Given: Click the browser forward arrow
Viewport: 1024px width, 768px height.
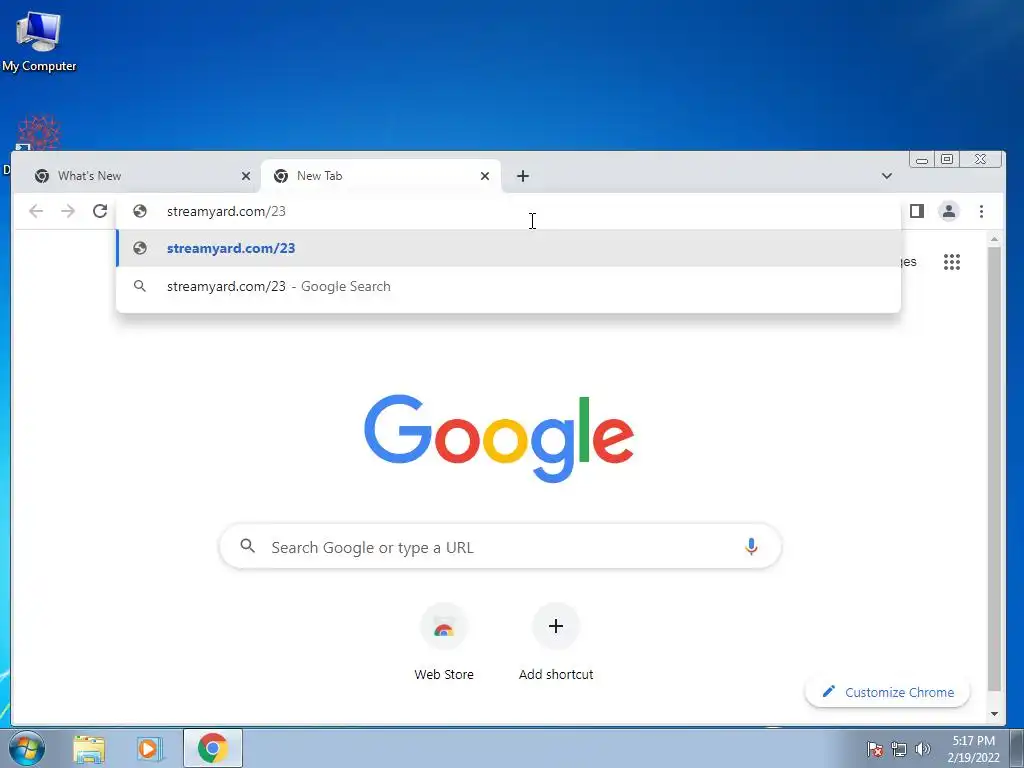Looking at the screenshot, I should click(68, 211).
